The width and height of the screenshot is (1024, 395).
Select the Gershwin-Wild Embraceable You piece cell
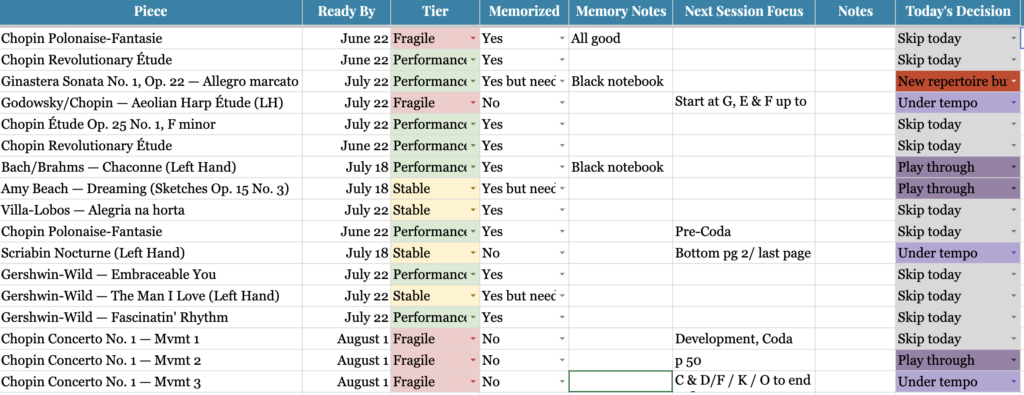coord(151,274)
